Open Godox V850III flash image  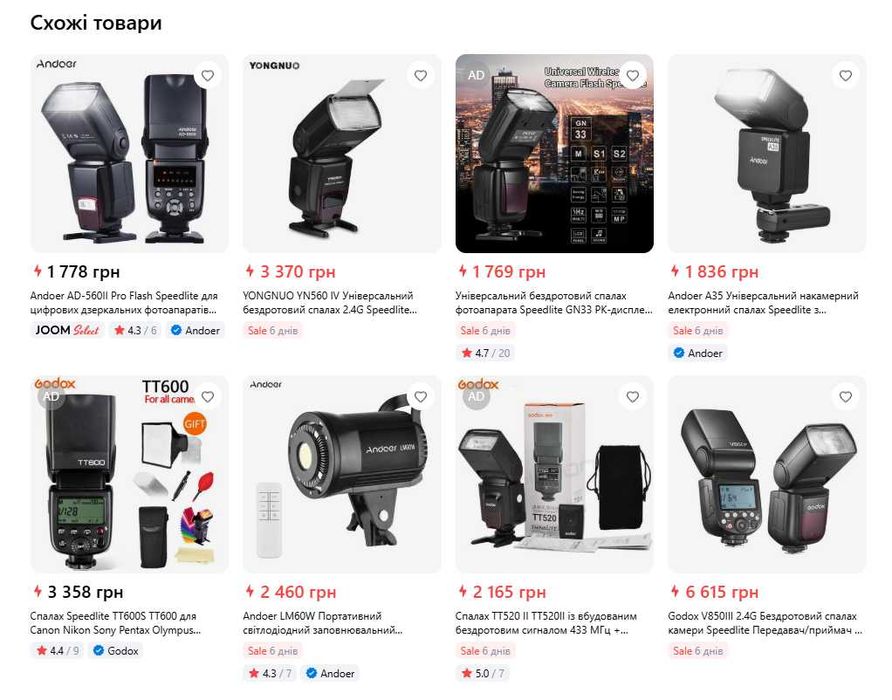click(767, 475)
